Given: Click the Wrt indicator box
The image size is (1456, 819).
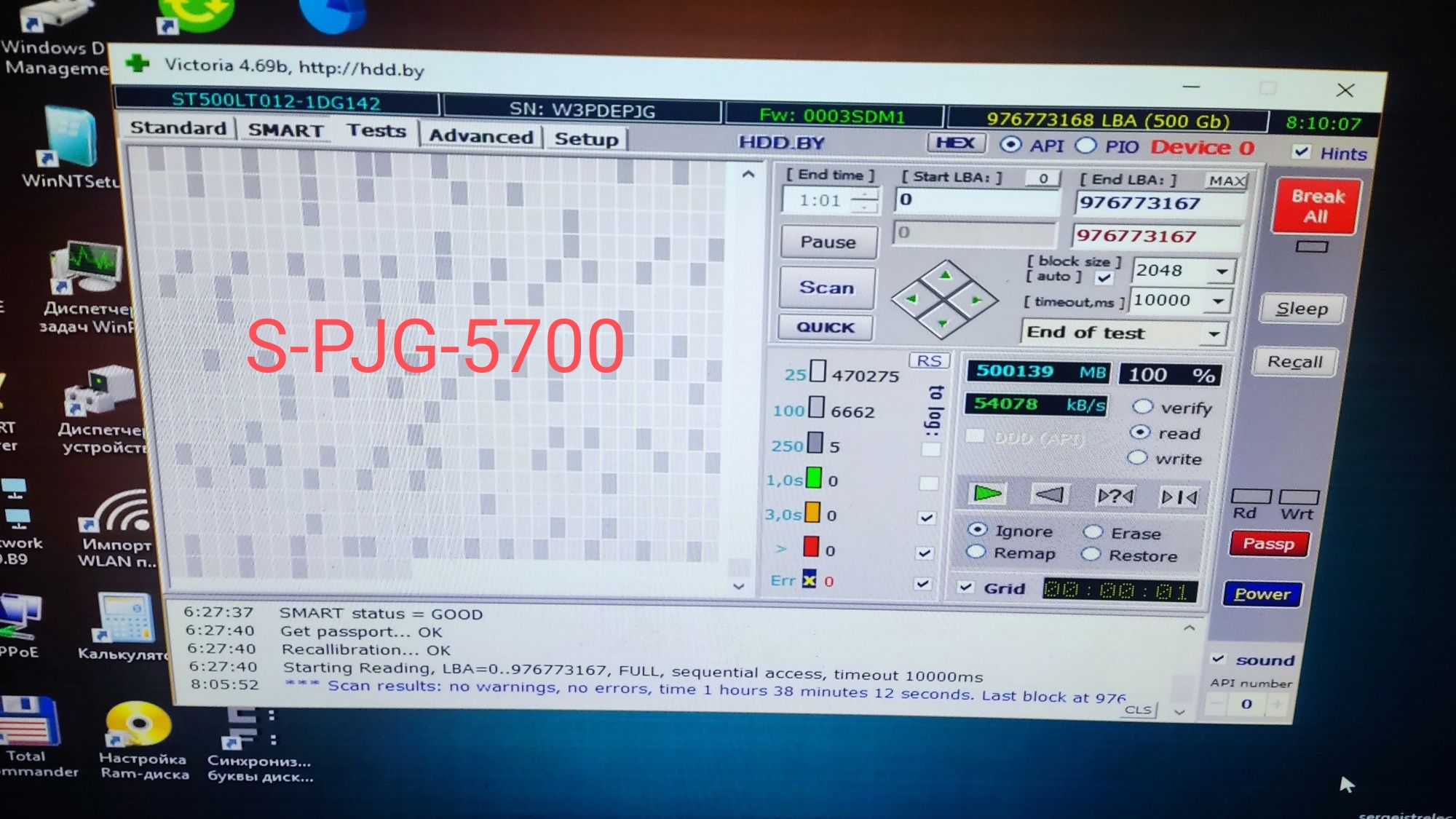Looking at the screenshot, I should click(x=1299, y=497).
